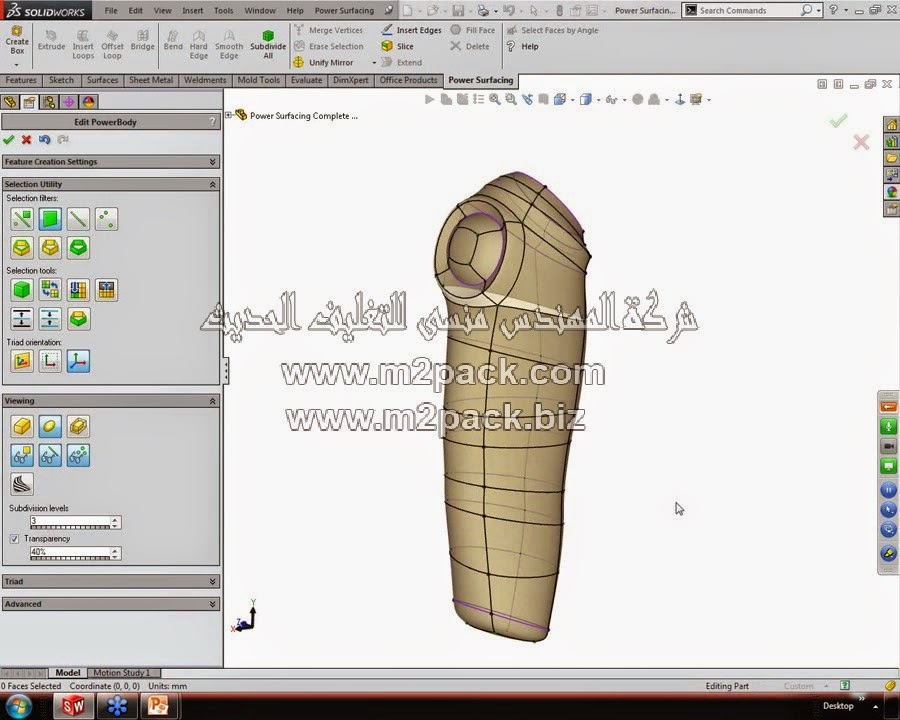Open the Insert menu
900x720 pixels.
tap(192, 10)
